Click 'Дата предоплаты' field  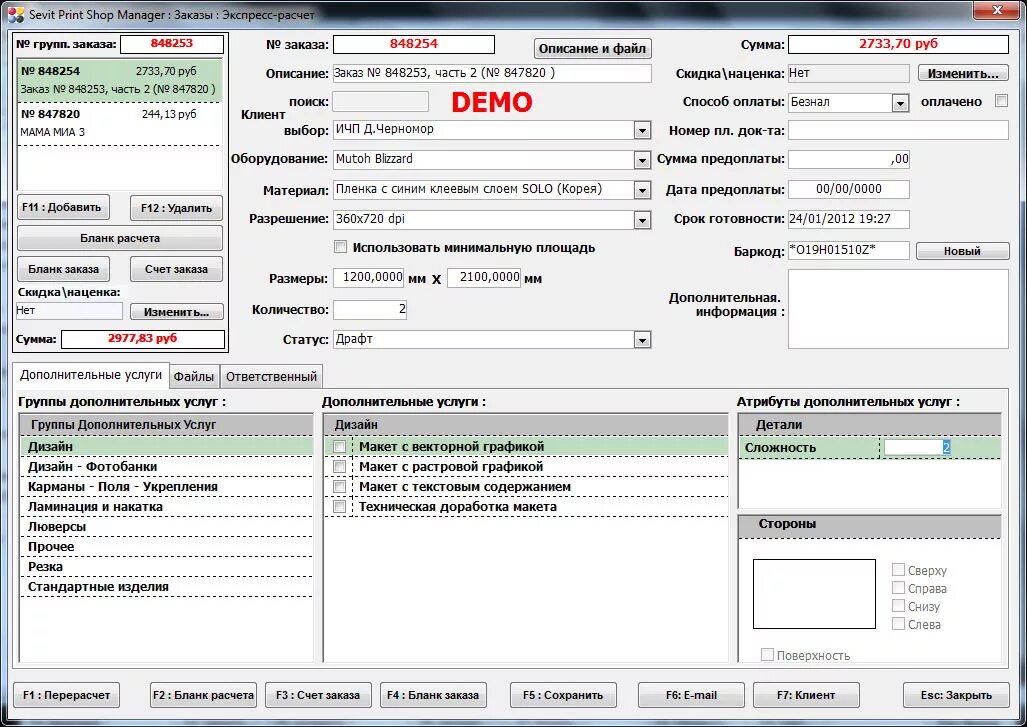848,189
